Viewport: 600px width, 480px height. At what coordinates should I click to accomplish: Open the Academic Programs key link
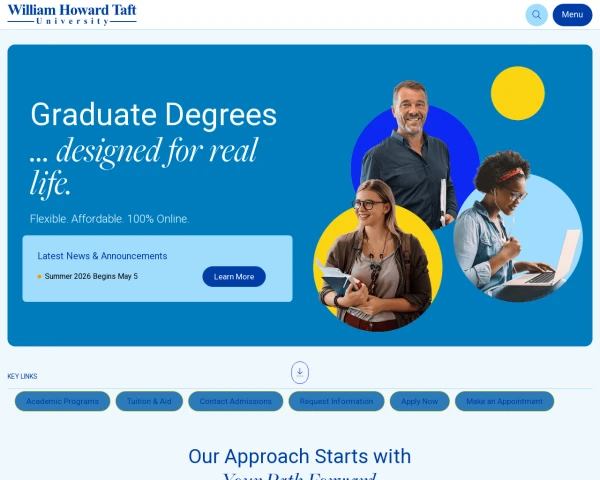[x=62, y=401]
